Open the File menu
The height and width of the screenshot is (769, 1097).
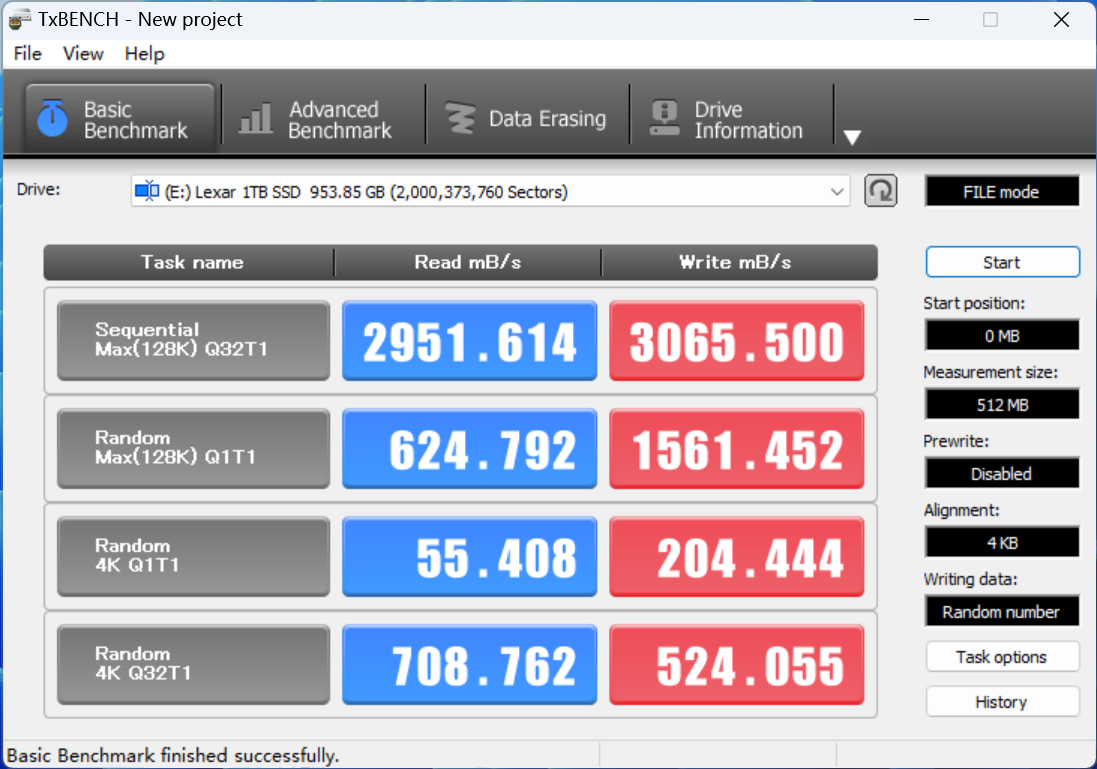(28, 54)
